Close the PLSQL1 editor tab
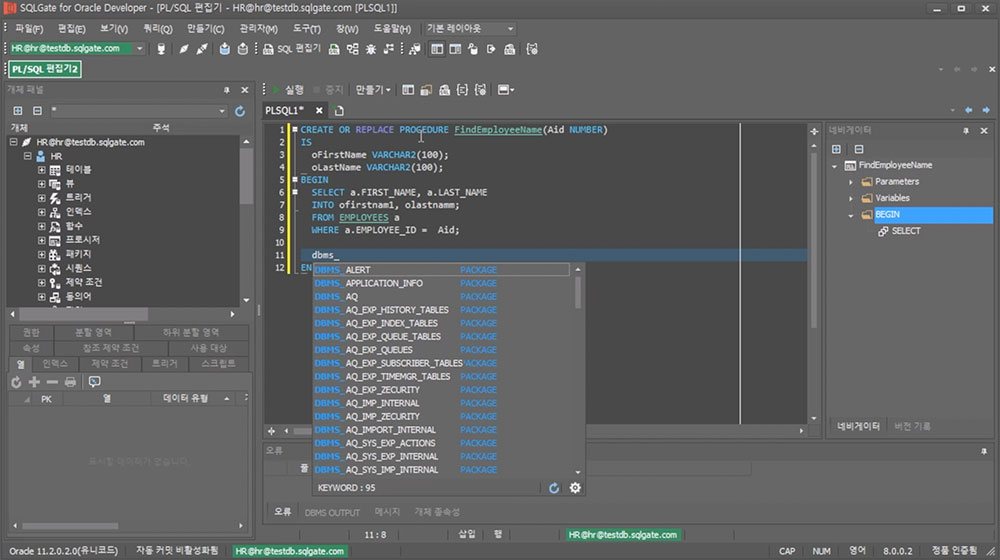Screen dimensions: 1000x560 319,110
